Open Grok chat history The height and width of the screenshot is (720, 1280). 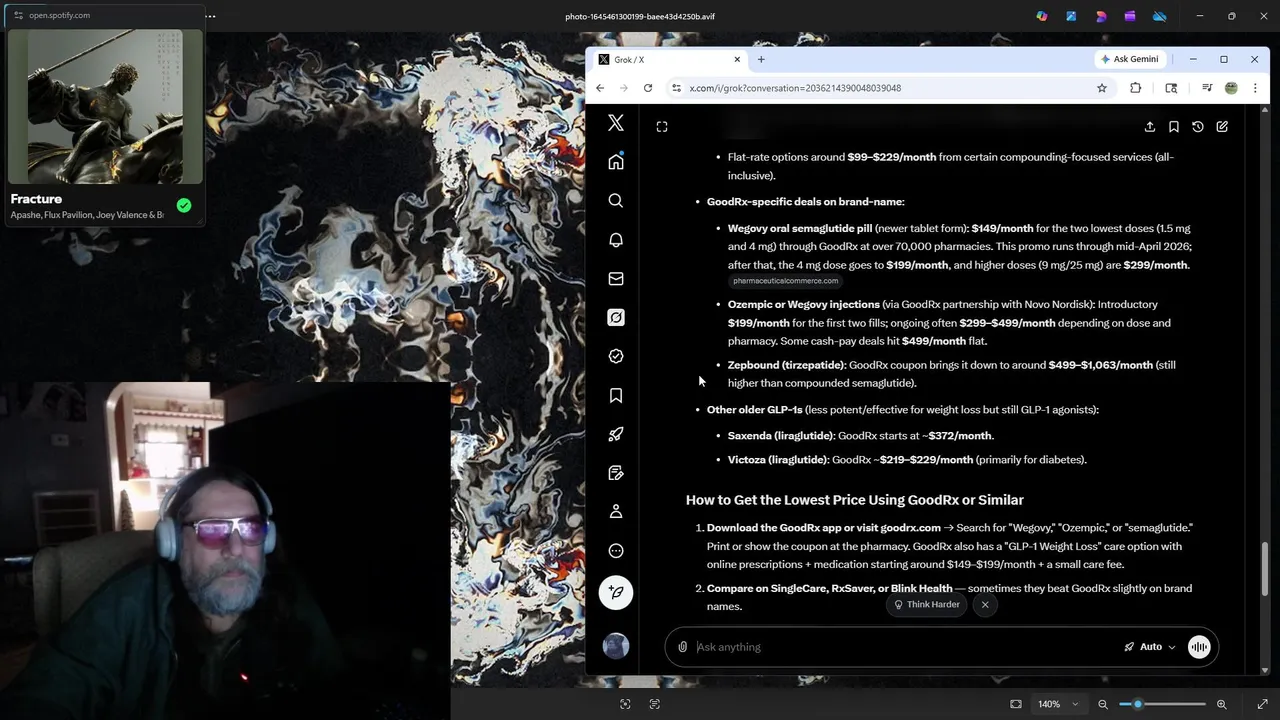pos(1198,127)
